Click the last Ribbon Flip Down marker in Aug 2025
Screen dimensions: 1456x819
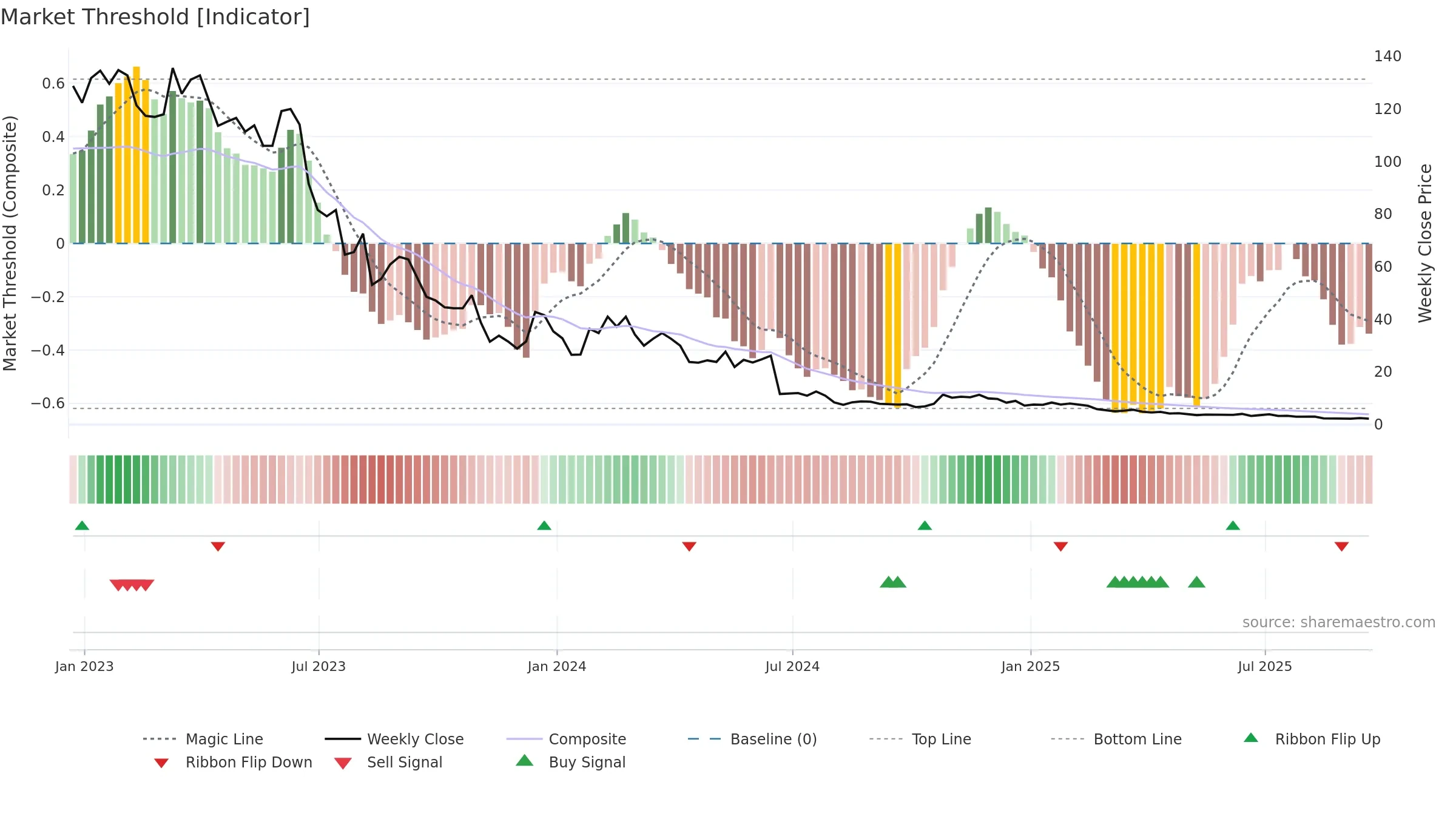click(x=1341, y=547)
